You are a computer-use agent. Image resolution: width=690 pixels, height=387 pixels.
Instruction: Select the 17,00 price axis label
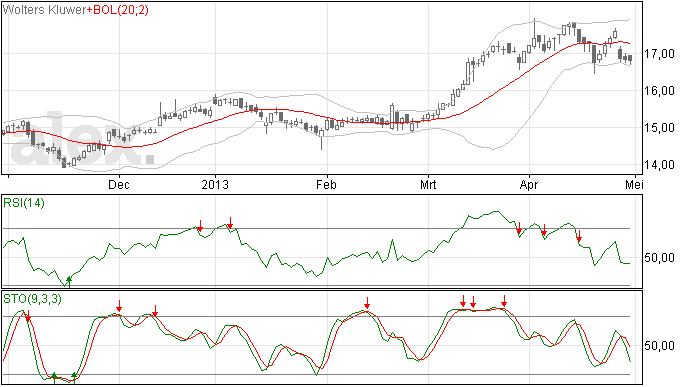[659, 54]
